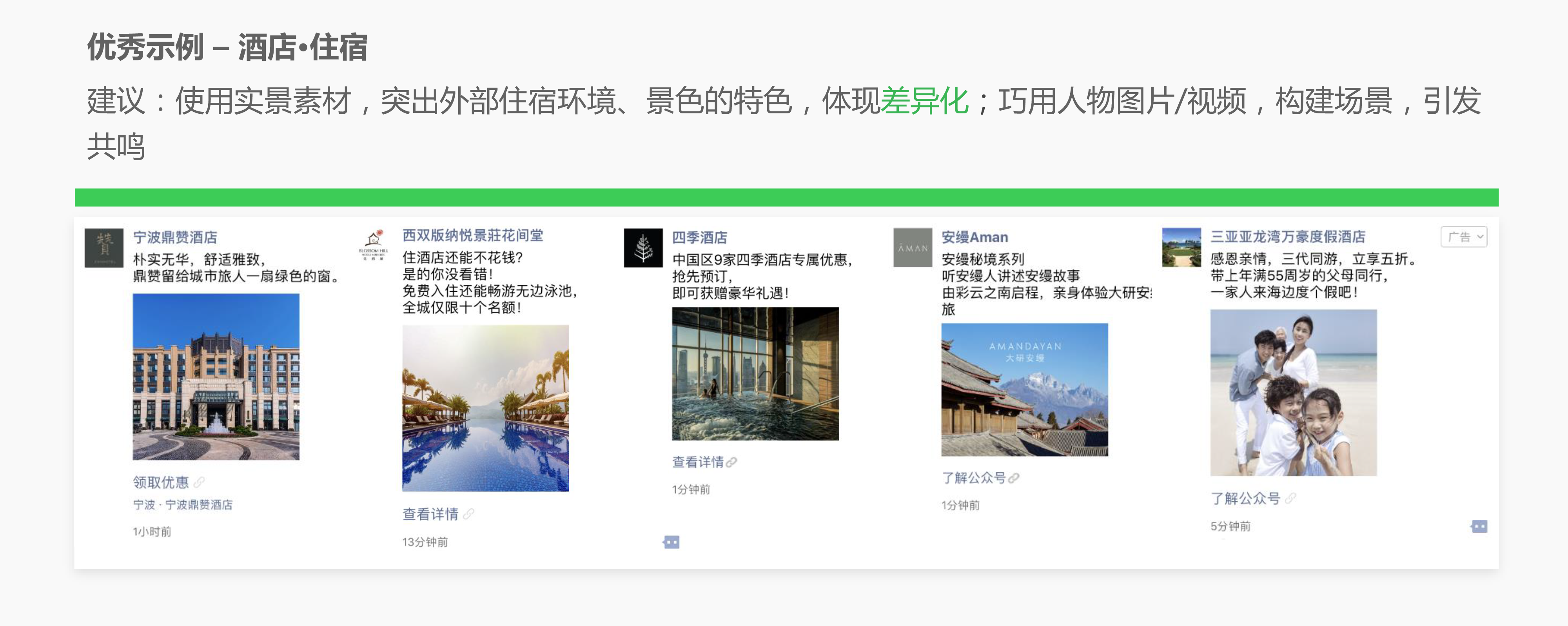The image size is (1568, 626).
Task: Click link icon next to 西双版纳 查看详情
Action: 468,514
